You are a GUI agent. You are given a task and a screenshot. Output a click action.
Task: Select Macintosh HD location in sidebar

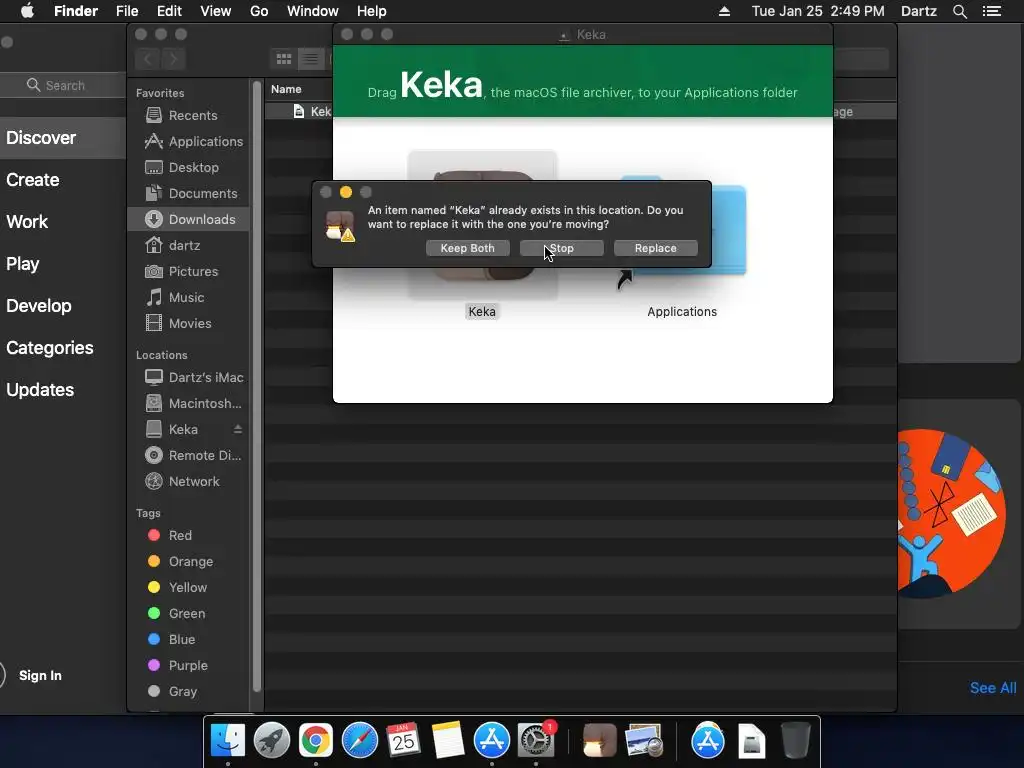pyautogui.click(x=193, y=404)
